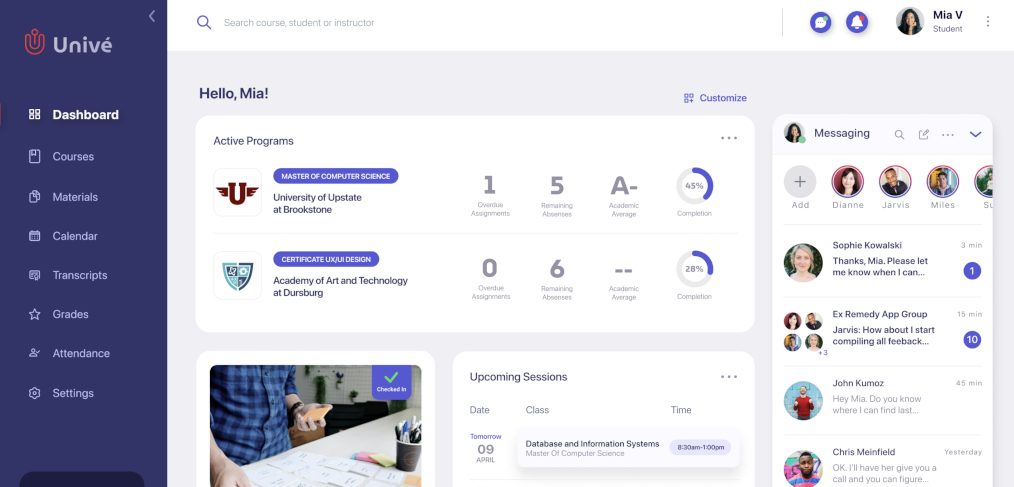Open the Courses menu item
1014x487 pixels.
click(61, 157)
